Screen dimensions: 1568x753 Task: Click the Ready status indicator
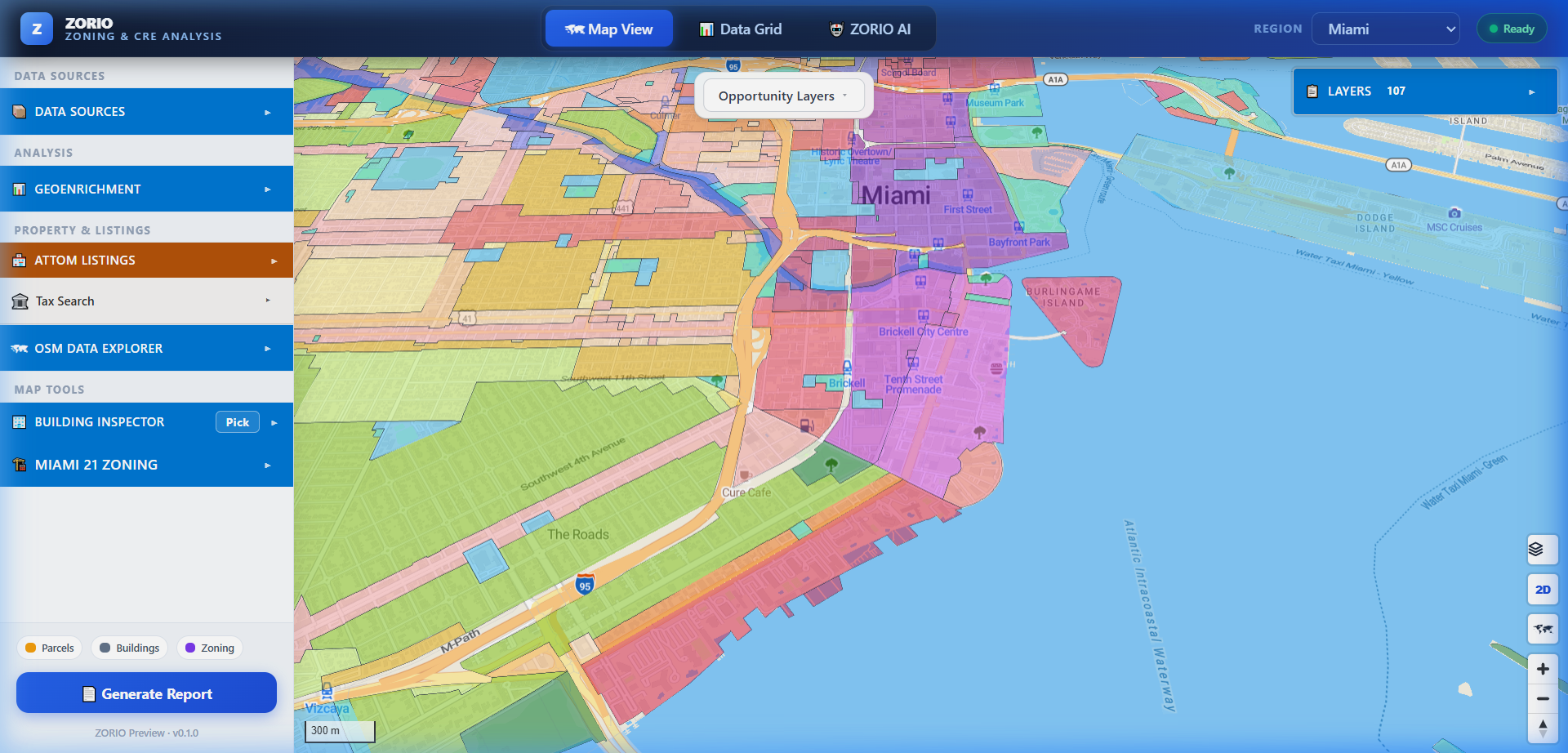click(1512, 29)
